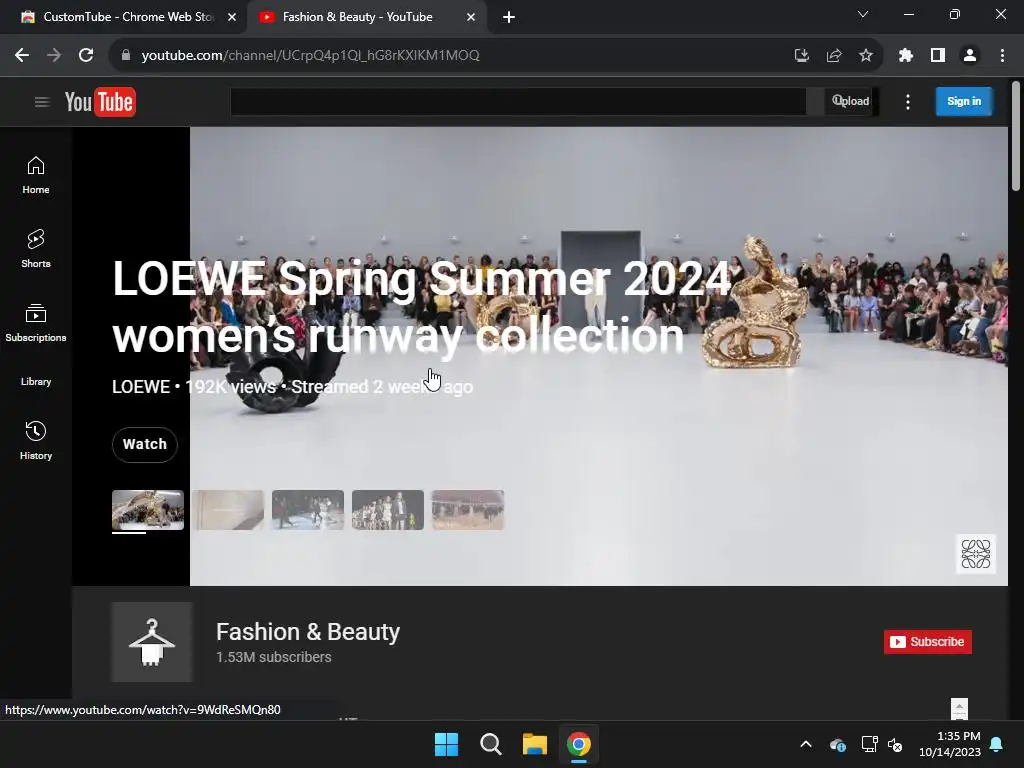Open a new browser tab
The height and width of the screenshot is (768, 1024).
[509, 17]
